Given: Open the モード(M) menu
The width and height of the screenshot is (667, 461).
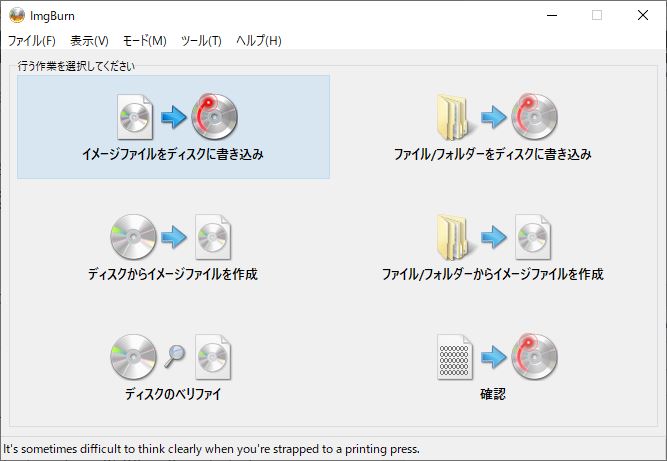Looking at the screenshot, I should 145,41.
